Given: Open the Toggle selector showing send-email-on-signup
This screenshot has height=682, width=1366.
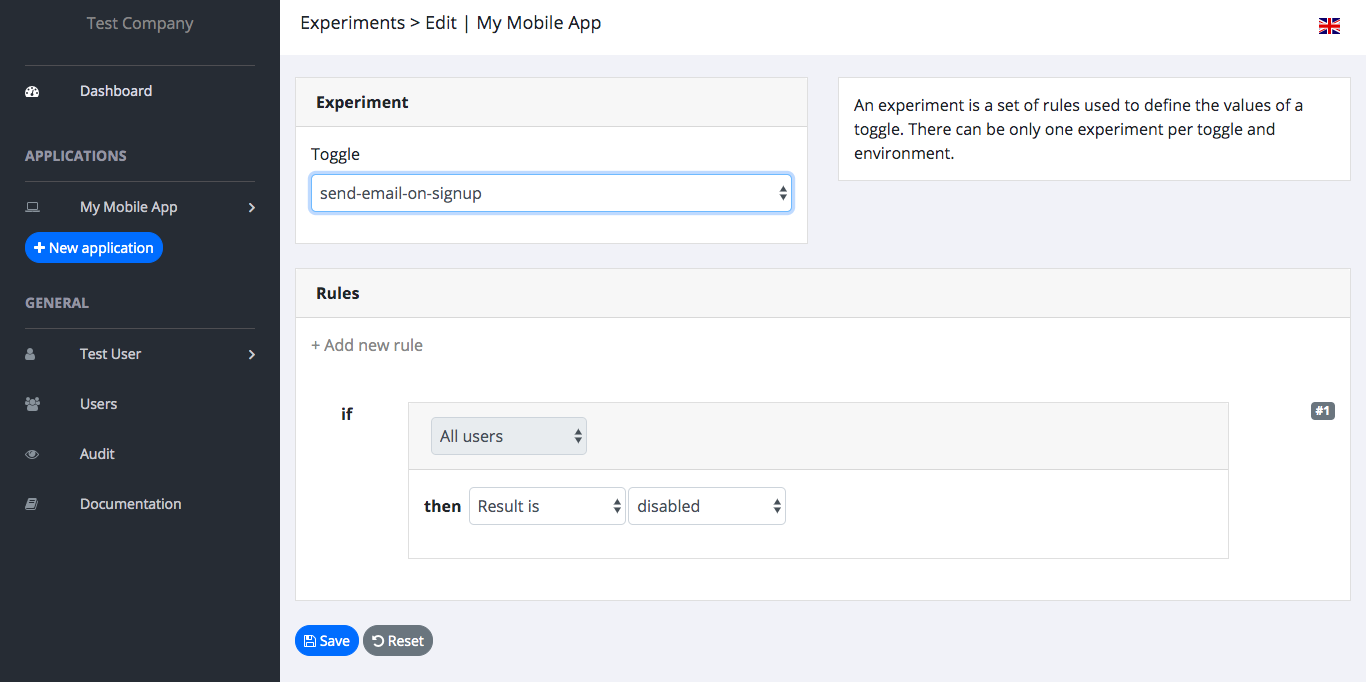Looking at the screenshot, I should click(x=551, y=193).
